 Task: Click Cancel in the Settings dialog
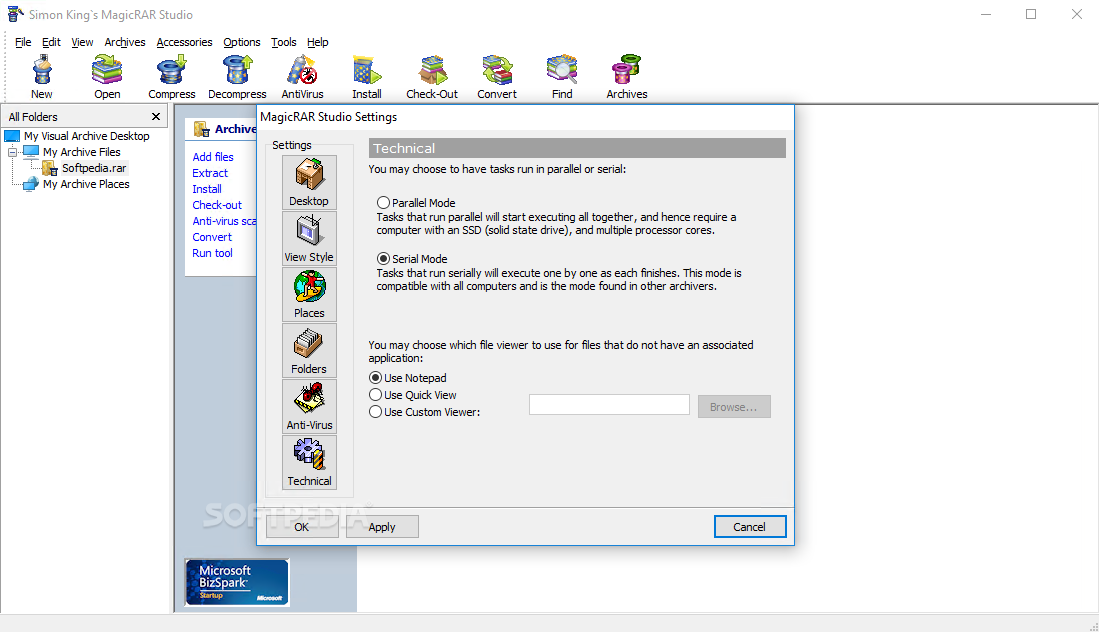[749, 527]
